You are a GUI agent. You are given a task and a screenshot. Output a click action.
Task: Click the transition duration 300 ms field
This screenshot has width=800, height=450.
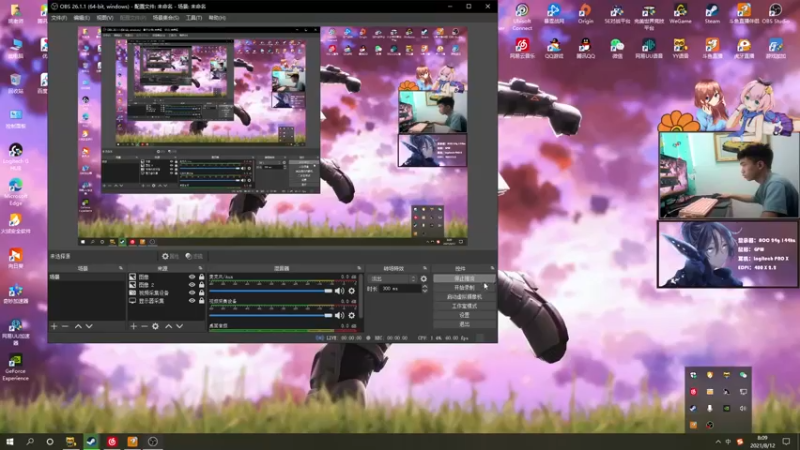tap(401, 289)
